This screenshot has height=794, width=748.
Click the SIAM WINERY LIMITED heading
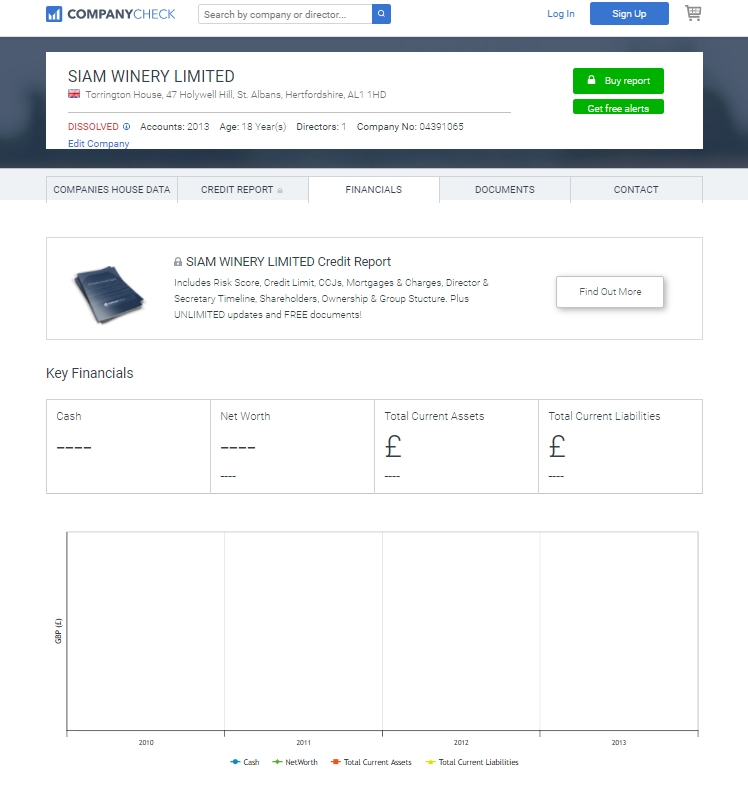tap(151, 76)
